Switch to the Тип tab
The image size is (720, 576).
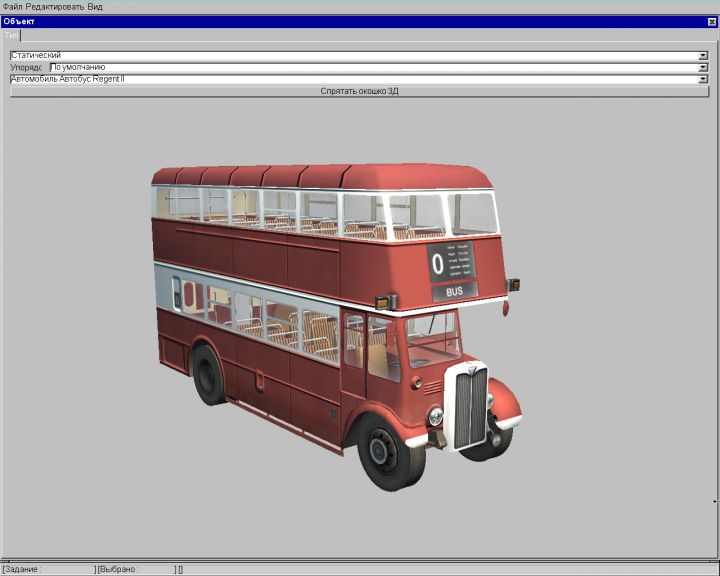[11, 34]
